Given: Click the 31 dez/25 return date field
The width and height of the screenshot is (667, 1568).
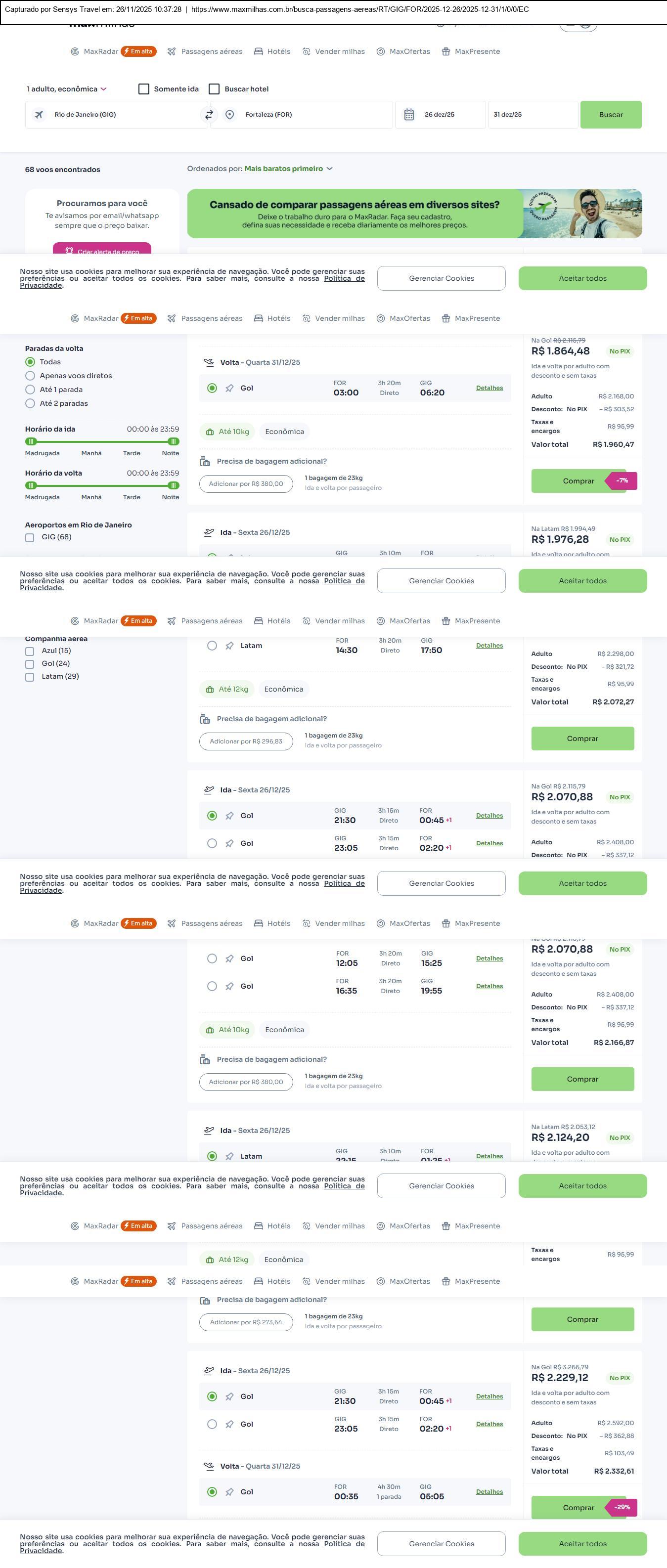Looking at the screenshot, I should coord(532,114).
